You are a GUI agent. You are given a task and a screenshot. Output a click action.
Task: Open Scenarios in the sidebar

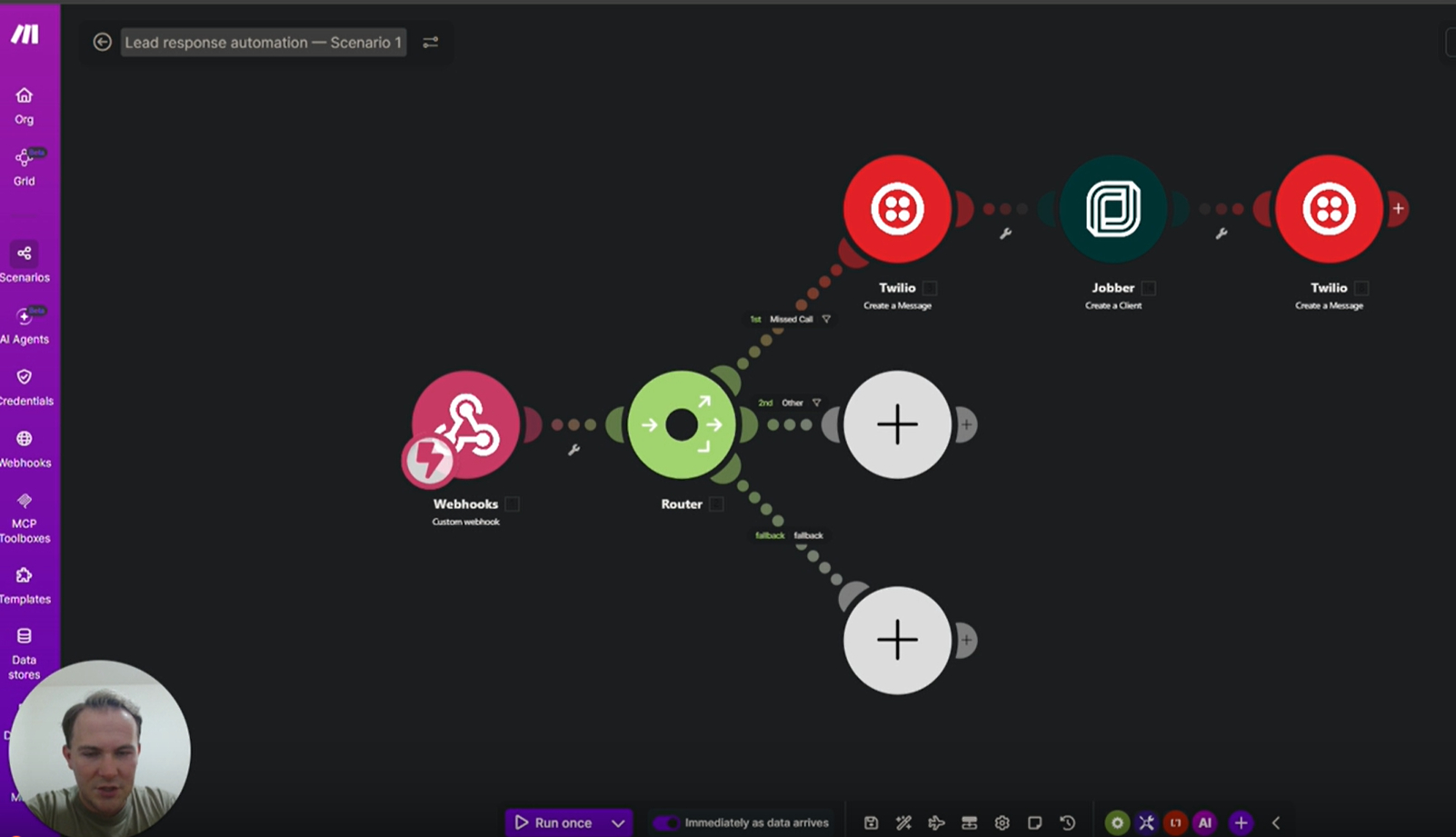point(25,264)
